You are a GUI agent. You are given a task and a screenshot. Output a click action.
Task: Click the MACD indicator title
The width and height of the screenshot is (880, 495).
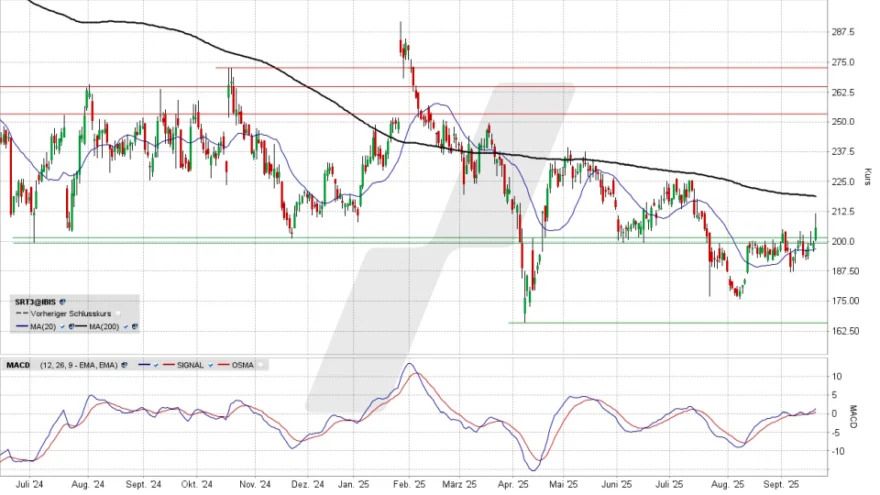coord(19,365)
